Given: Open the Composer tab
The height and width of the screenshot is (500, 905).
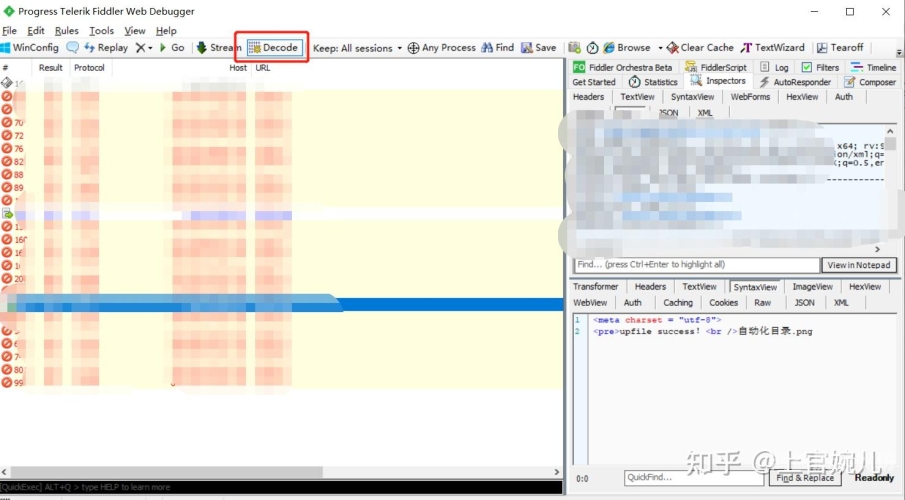Looking at the screenshot, I should pyautogui.click(x=870, y=82).
